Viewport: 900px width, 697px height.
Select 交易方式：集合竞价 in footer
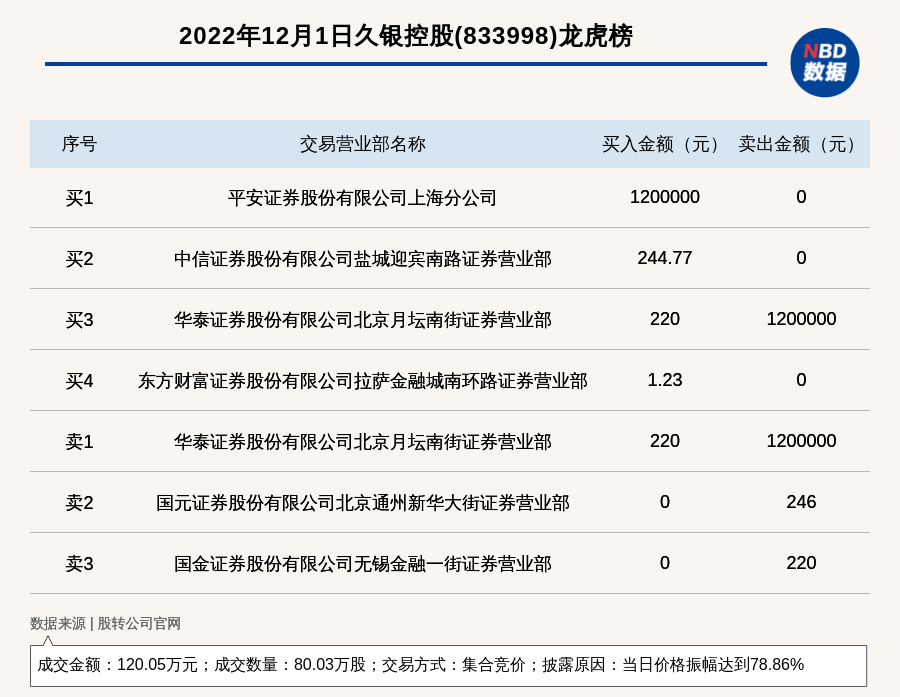pyautogui.click(x=453, y=665)
